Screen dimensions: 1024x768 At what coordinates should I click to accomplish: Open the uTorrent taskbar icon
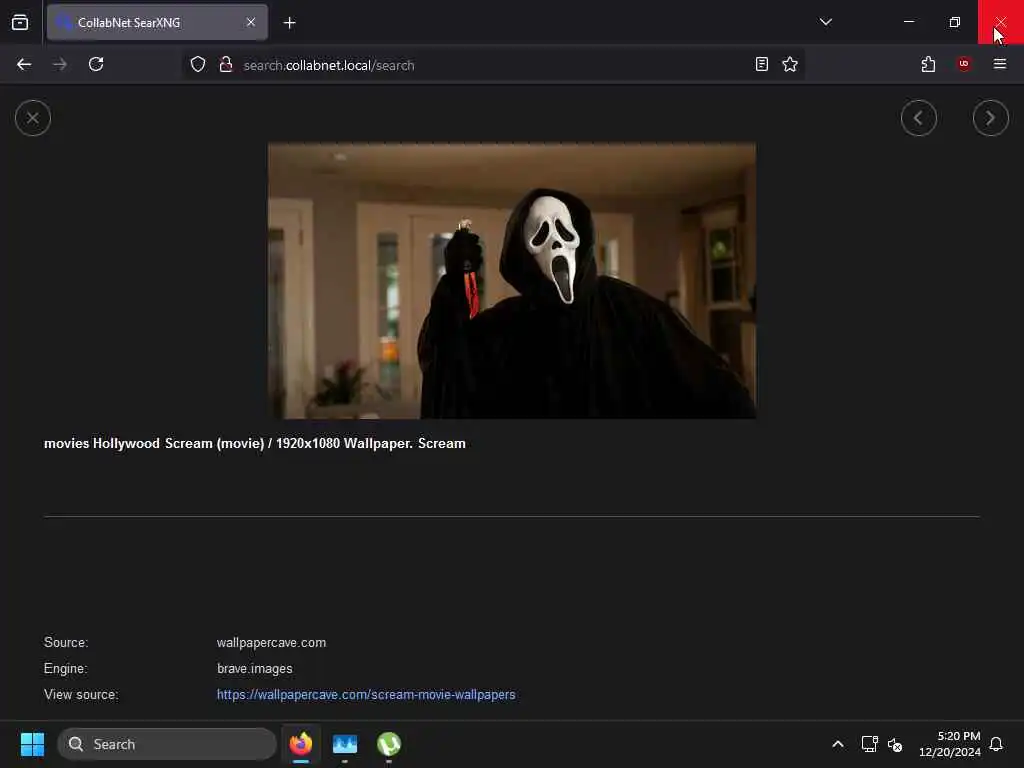pyautogui.click(x=389, y=744)
